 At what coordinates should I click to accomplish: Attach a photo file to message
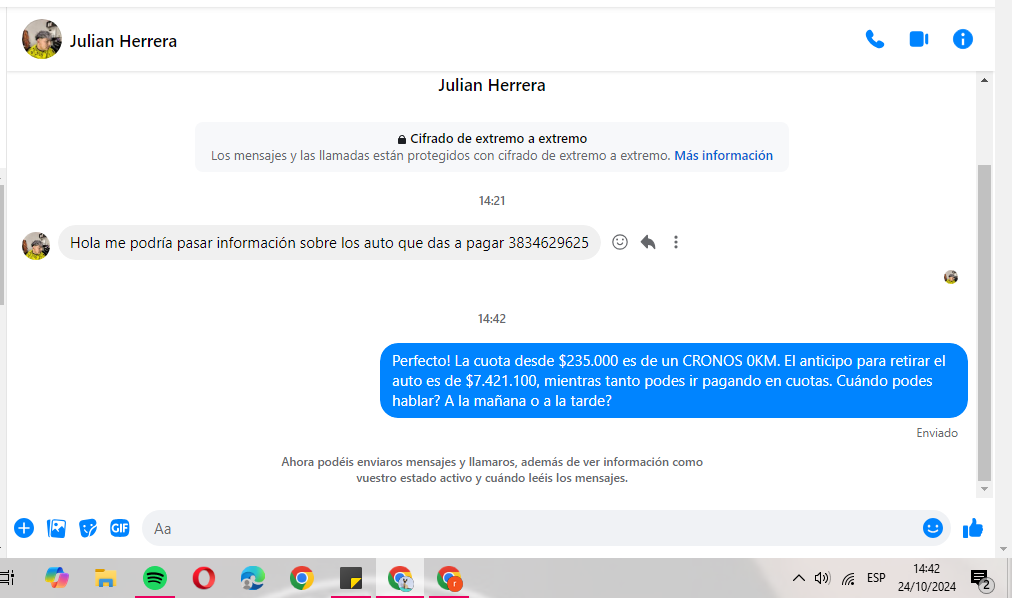pos(56,528)
